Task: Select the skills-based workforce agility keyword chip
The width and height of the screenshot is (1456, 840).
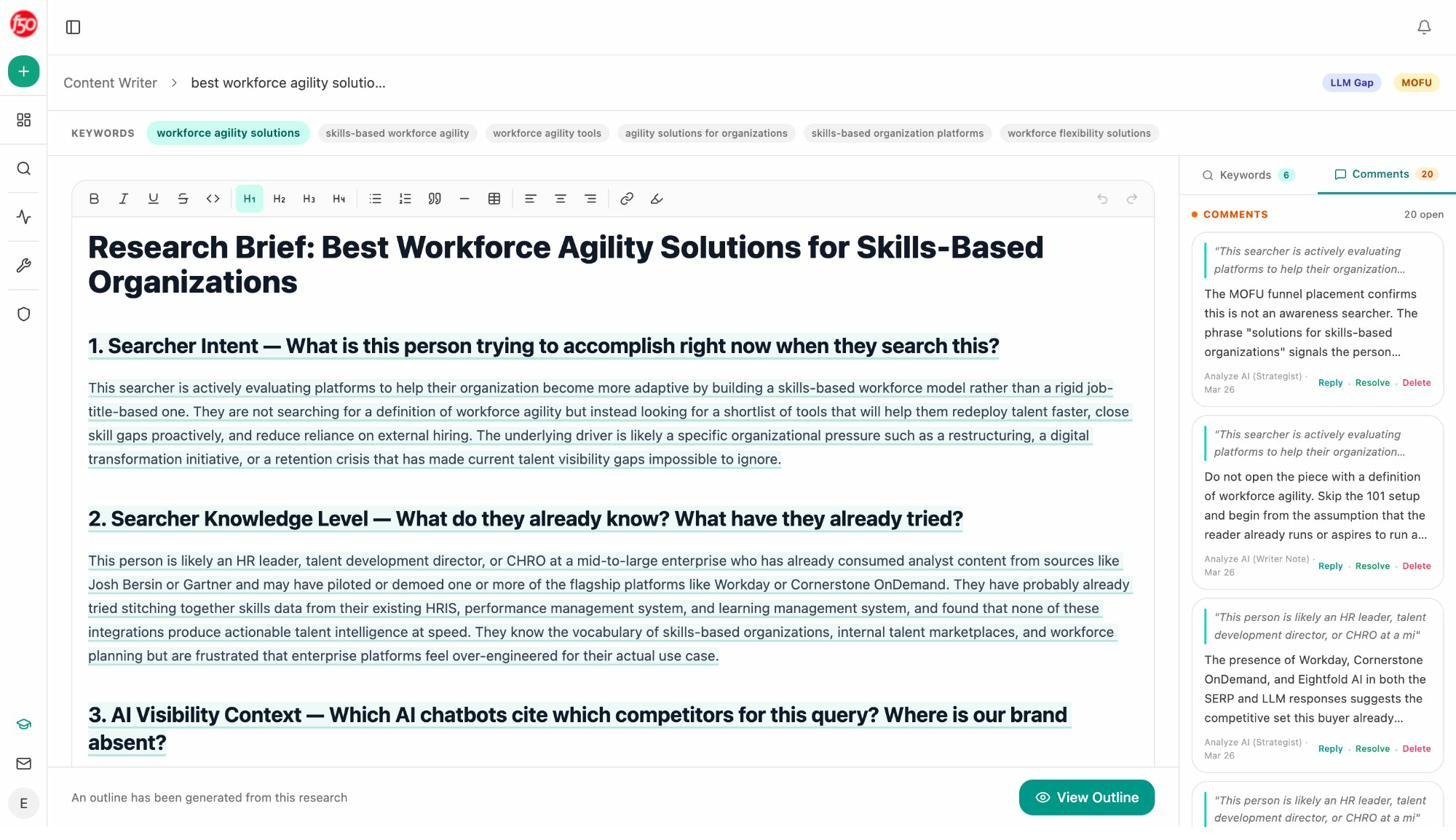Action: pos(397,132)
